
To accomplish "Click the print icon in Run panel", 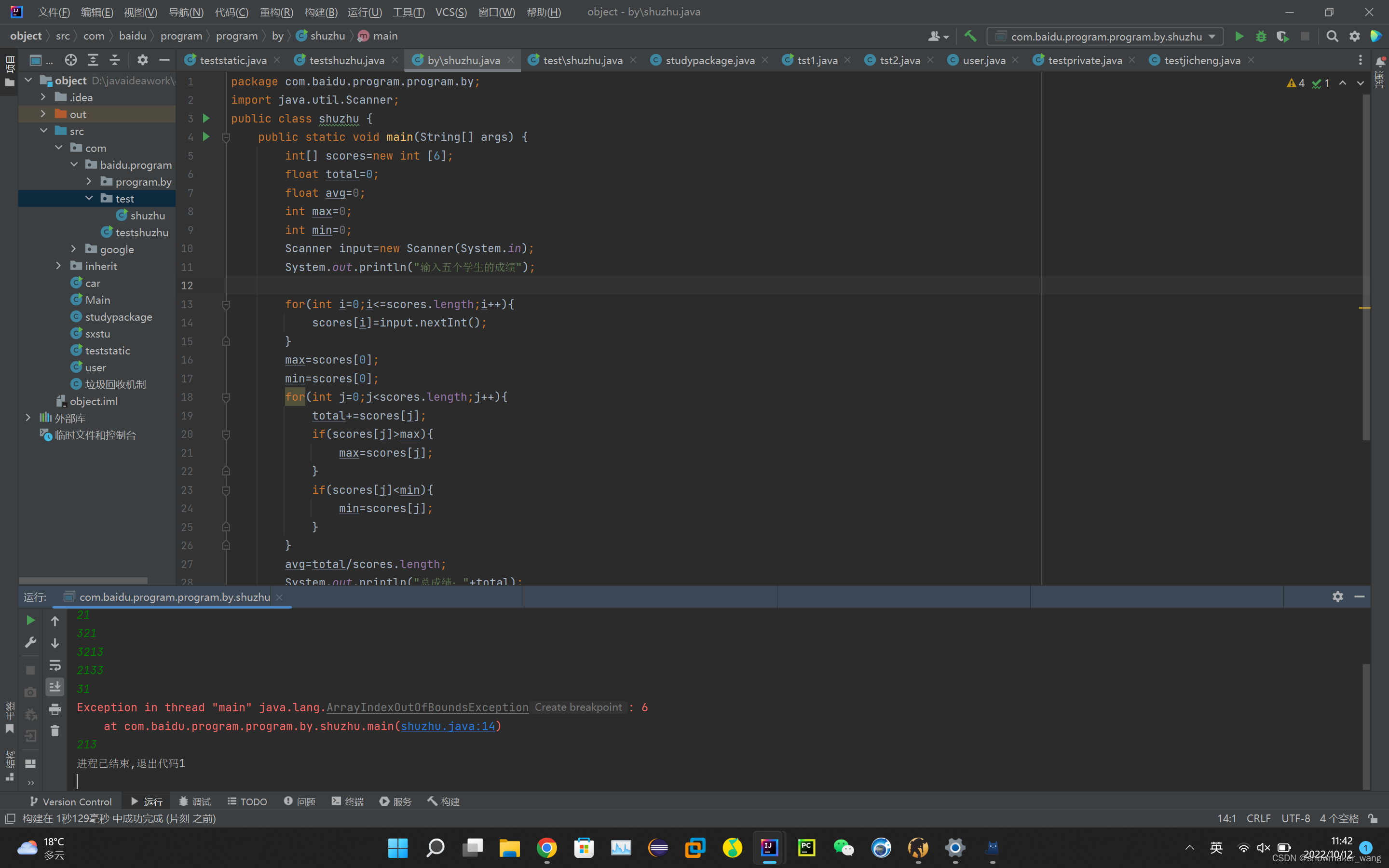I will point(55,709).
